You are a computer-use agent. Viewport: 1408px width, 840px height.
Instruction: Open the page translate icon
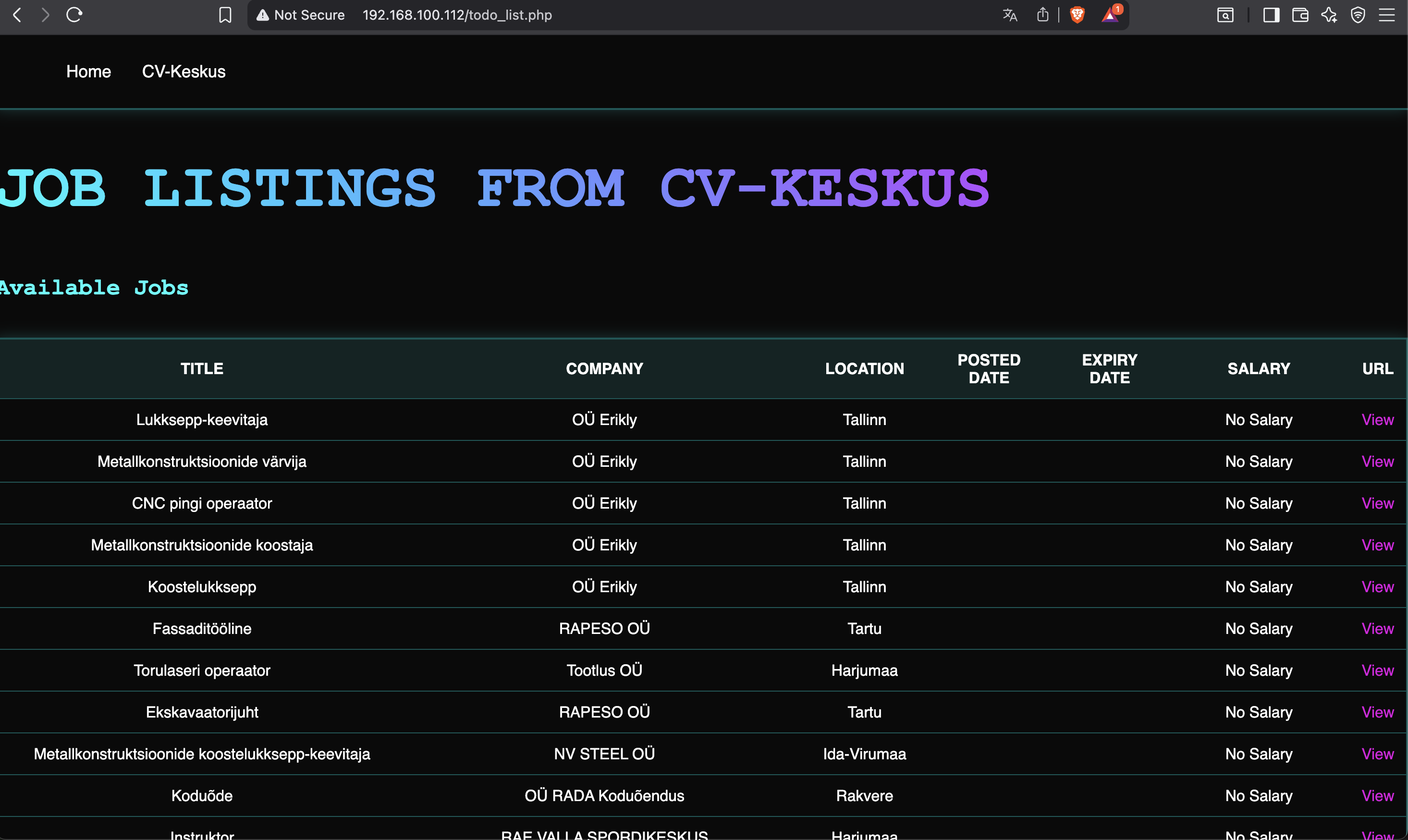(x=1009, y=15)
